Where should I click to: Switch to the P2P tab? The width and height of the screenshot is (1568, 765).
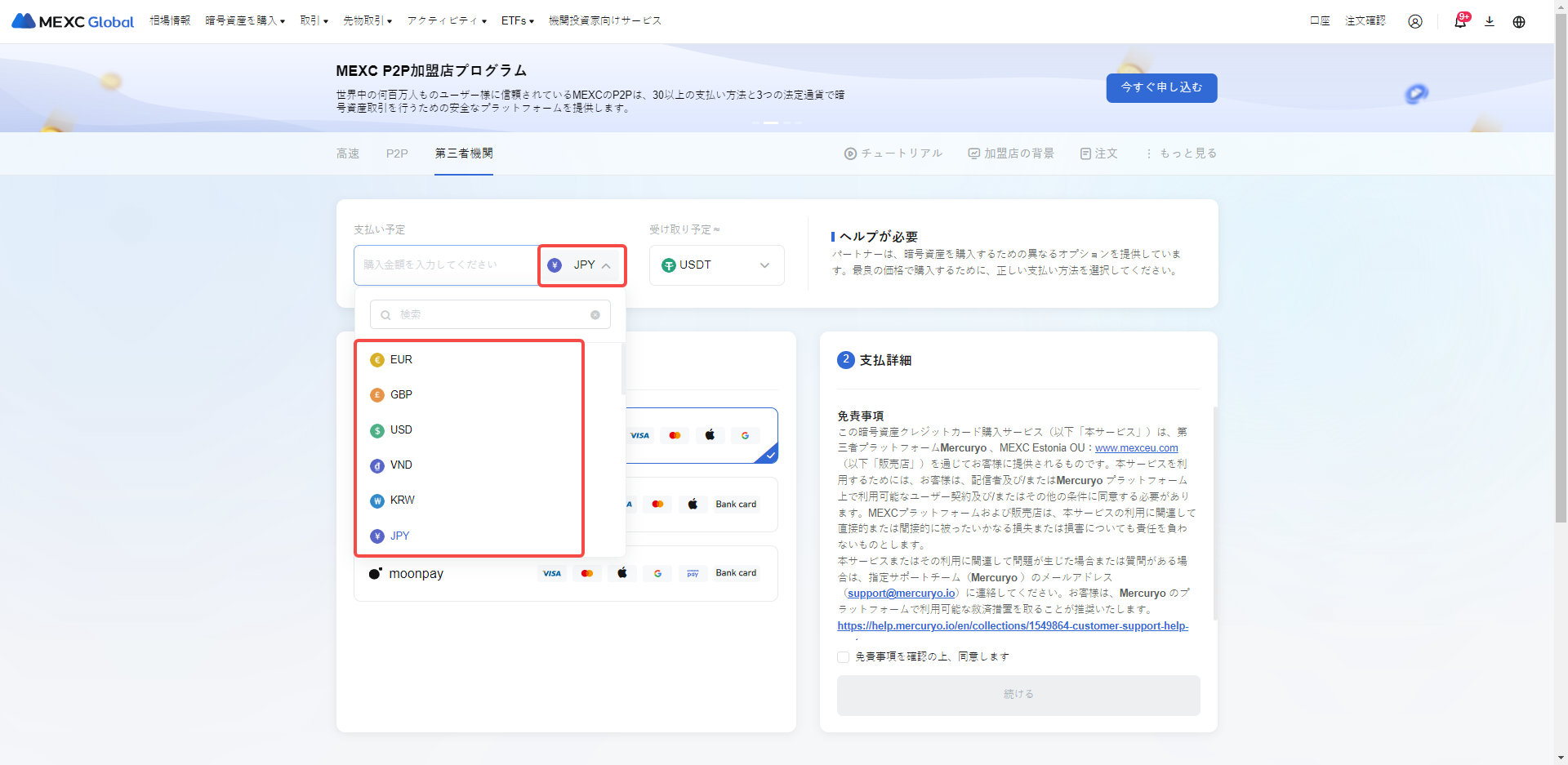pos(397,153)
